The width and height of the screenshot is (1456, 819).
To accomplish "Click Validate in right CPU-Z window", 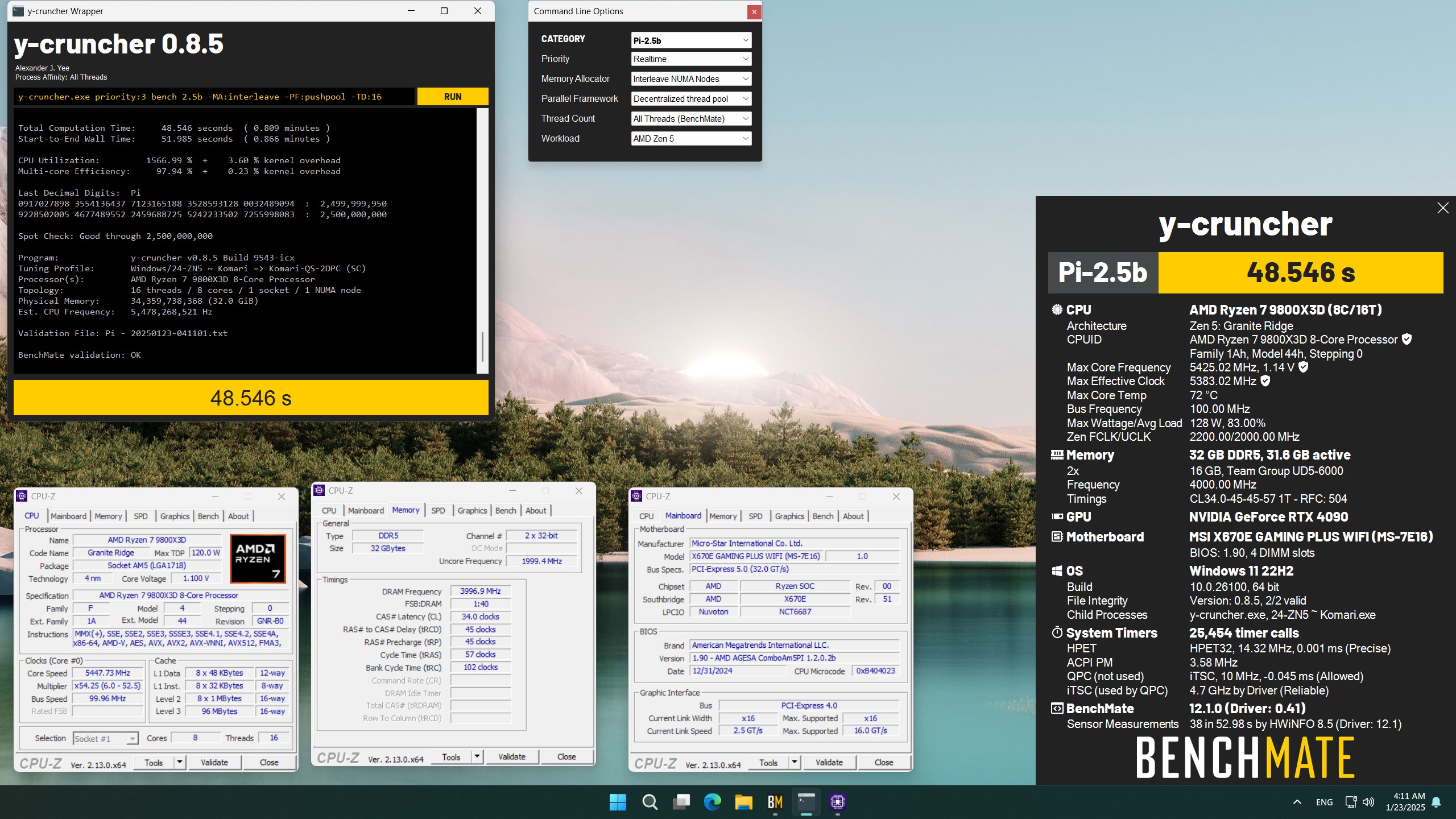I will [829, 763].
